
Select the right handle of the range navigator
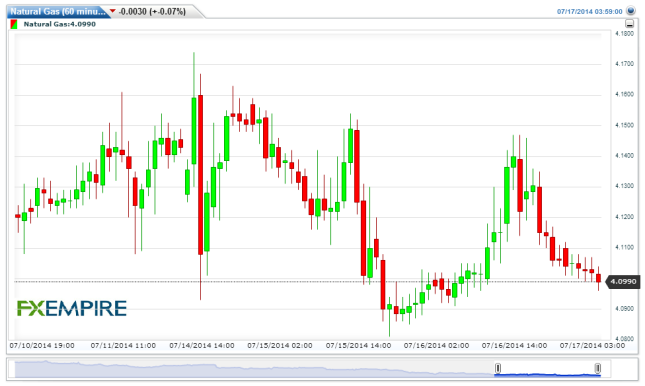click(x=598, y=368)
